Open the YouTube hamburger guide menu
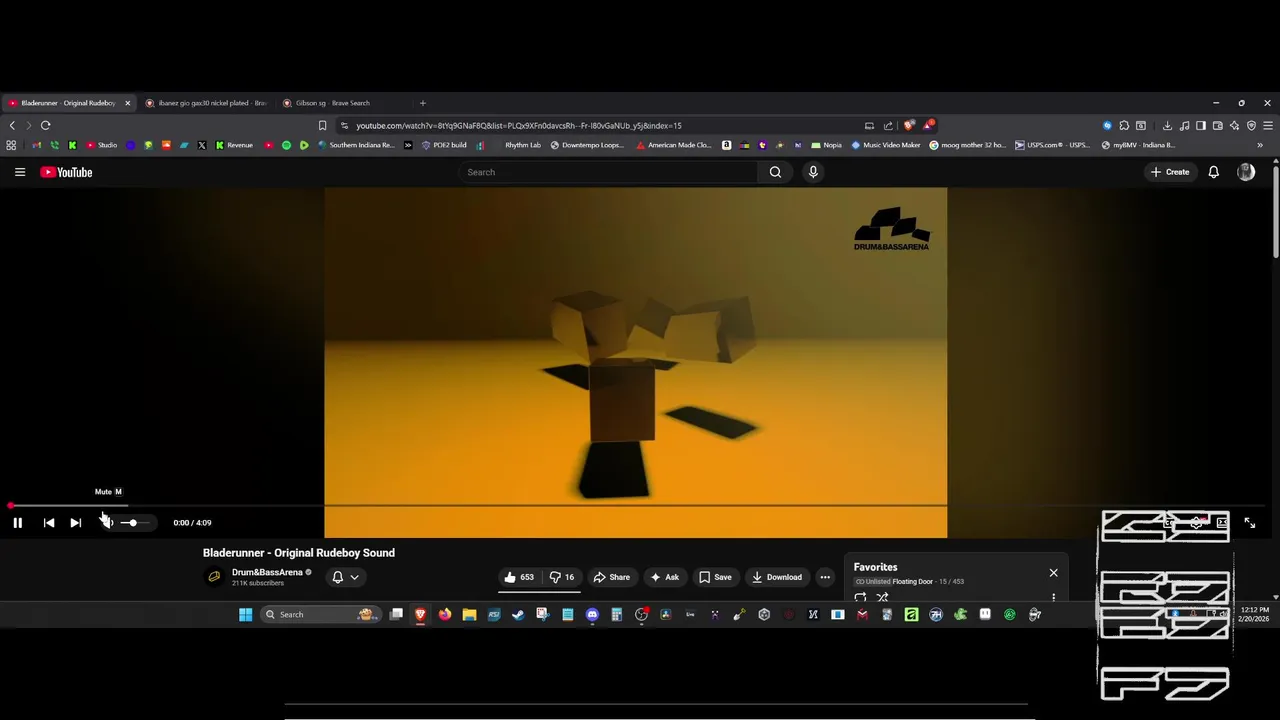Screen dimensions: 1280x720 [19, 172]
